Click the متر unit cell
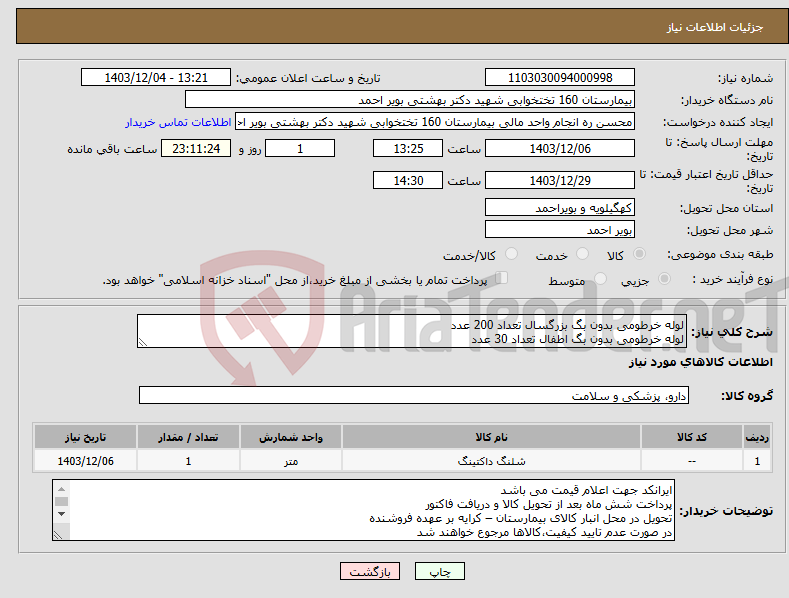The image size is (789, 598). point(291,461)
